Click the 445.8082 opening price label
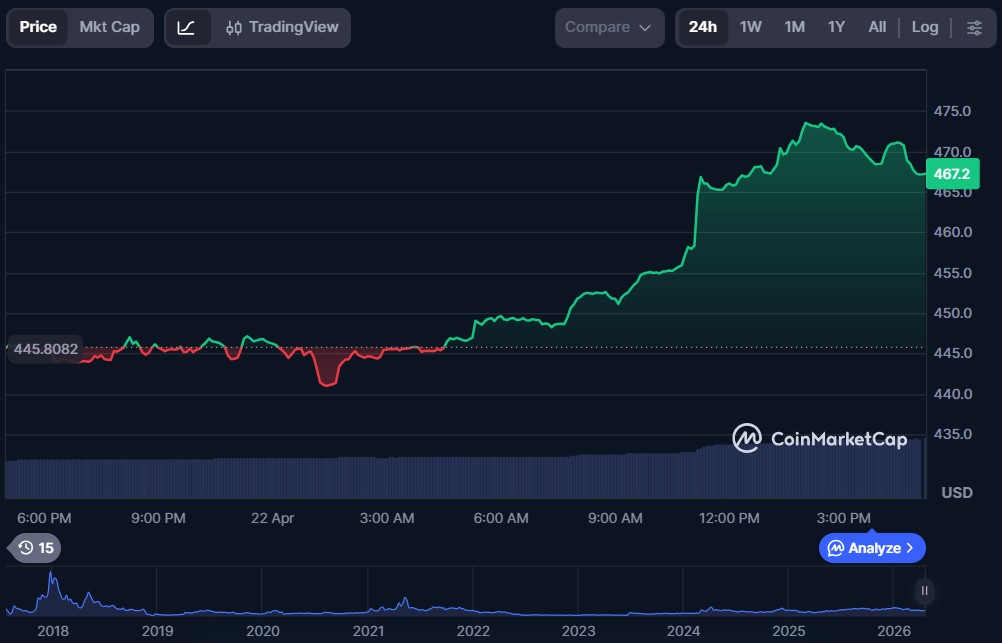The image size is (1002, 643). (46, 350)
